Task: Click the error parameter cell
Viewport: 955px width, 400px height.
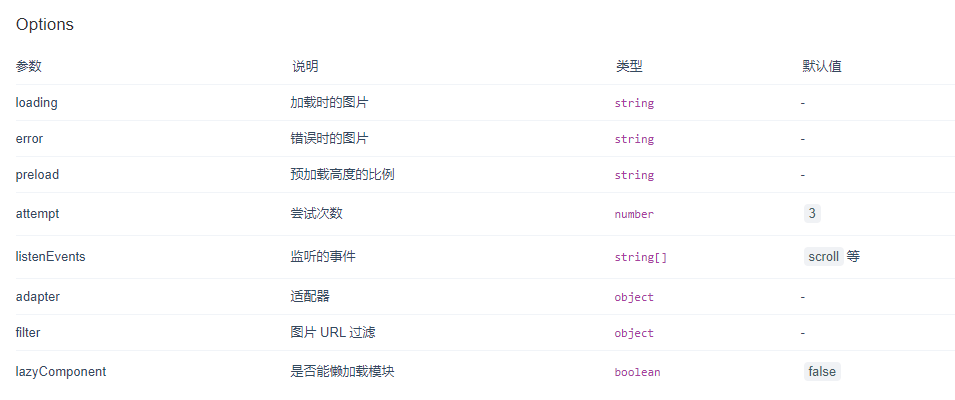Action: 29,139
